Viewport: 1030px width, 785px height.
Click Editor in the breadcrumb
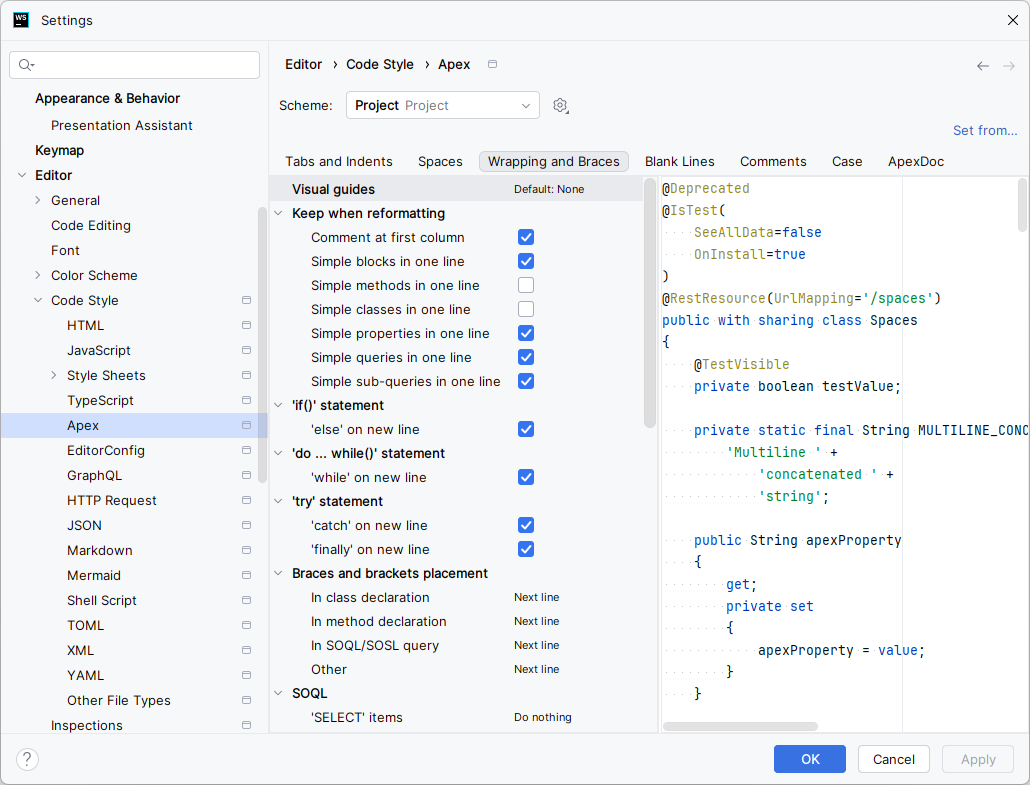[x=303, y=64]
